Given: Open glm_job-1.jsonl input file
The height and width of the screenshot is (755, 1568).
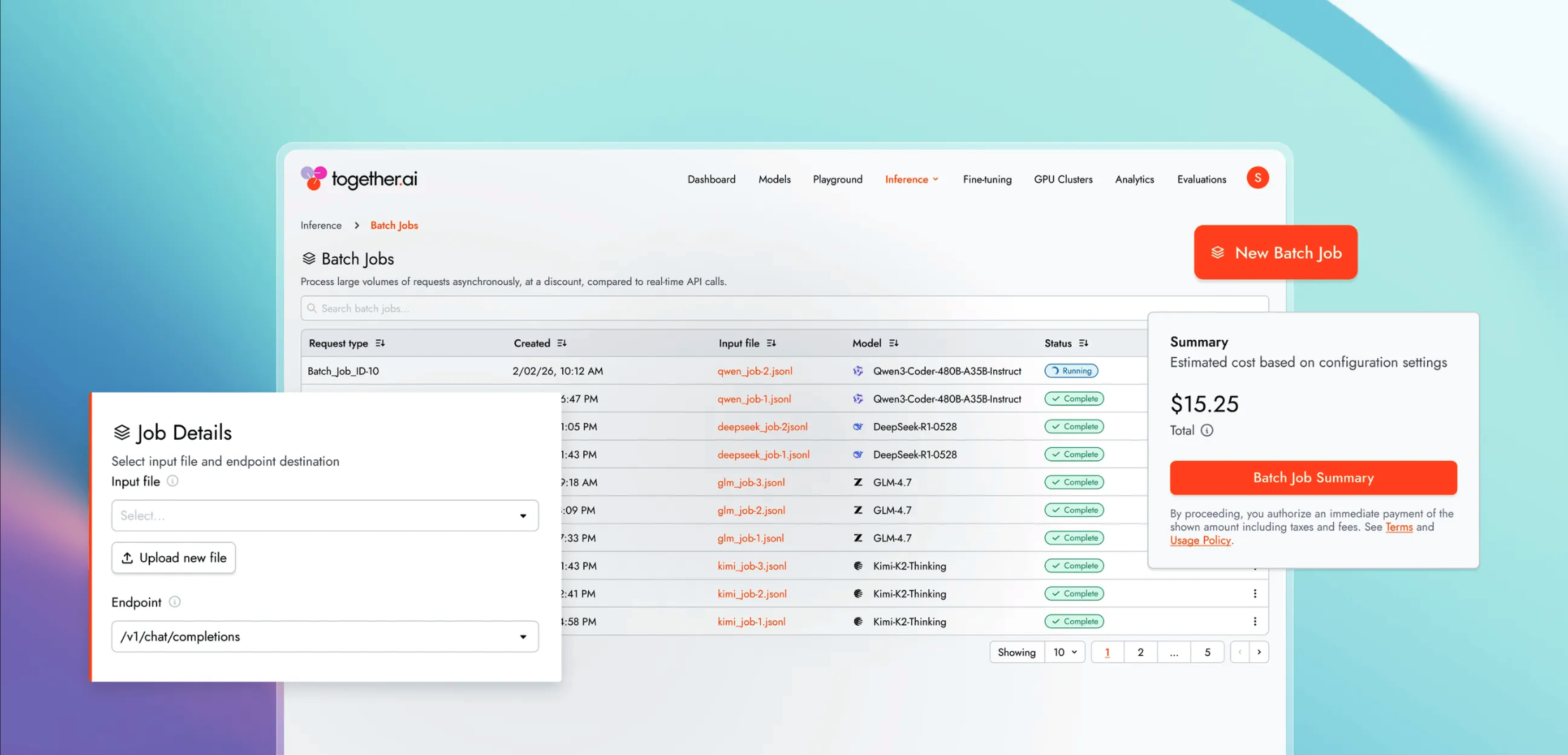Looking at the screenshot, I should [x=750, y=538].
